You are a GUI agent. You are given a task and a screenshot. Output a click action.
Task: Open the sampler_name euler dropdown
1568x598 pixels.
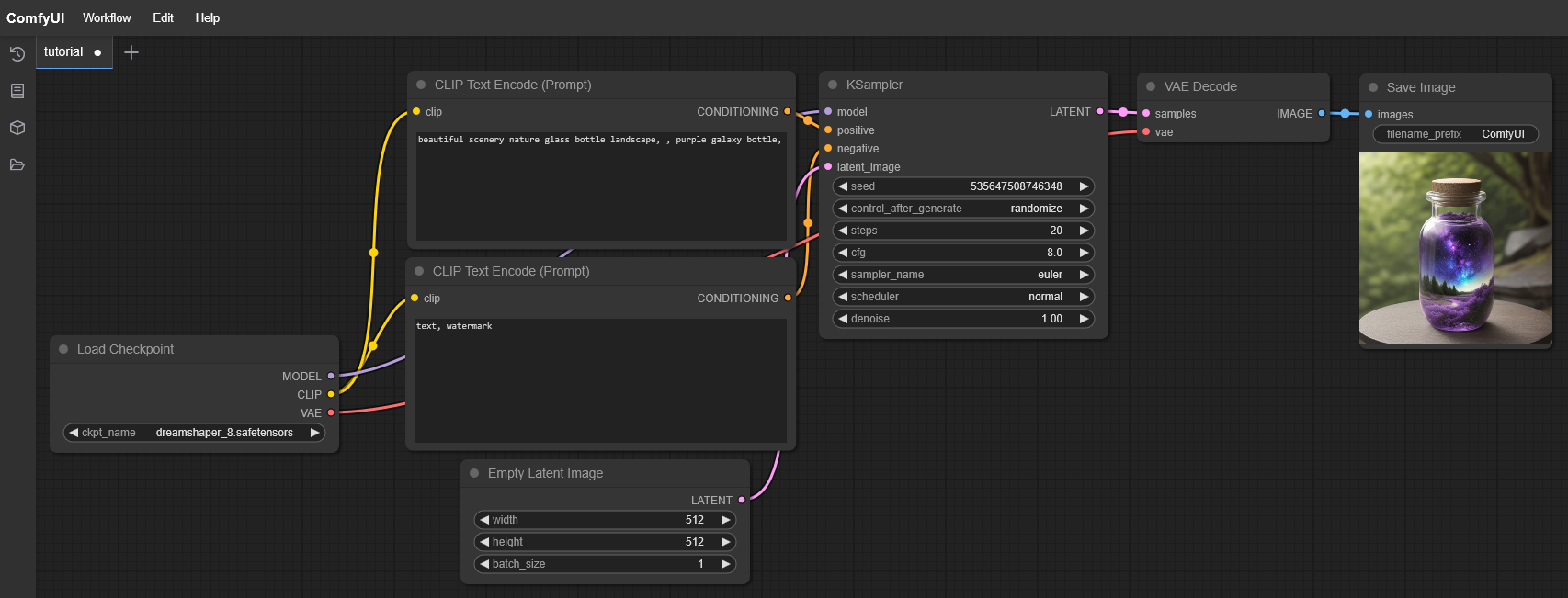(962, 275)
